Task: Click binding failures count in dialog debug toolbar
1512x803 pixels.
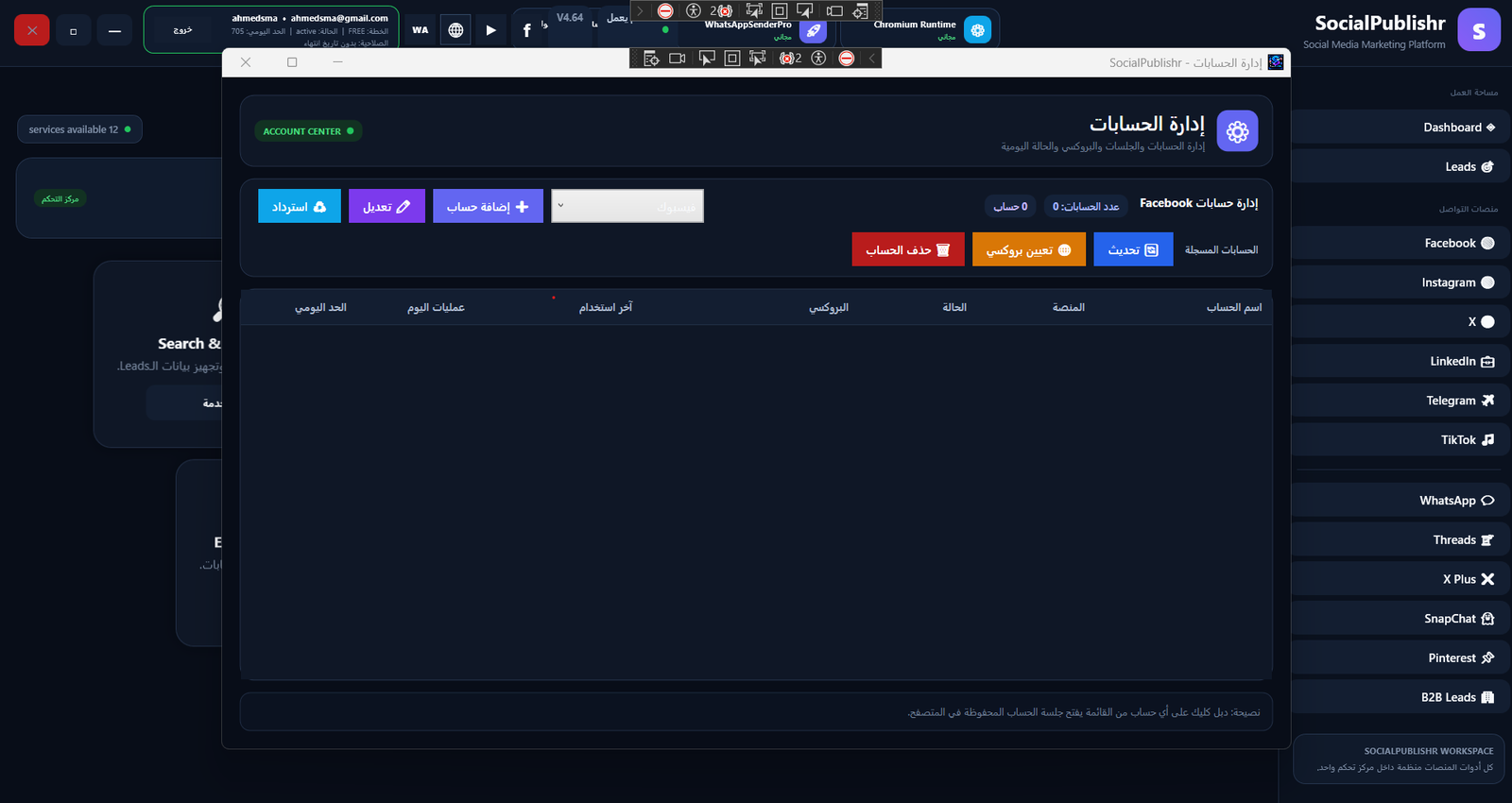Action: tap(790, 59)
